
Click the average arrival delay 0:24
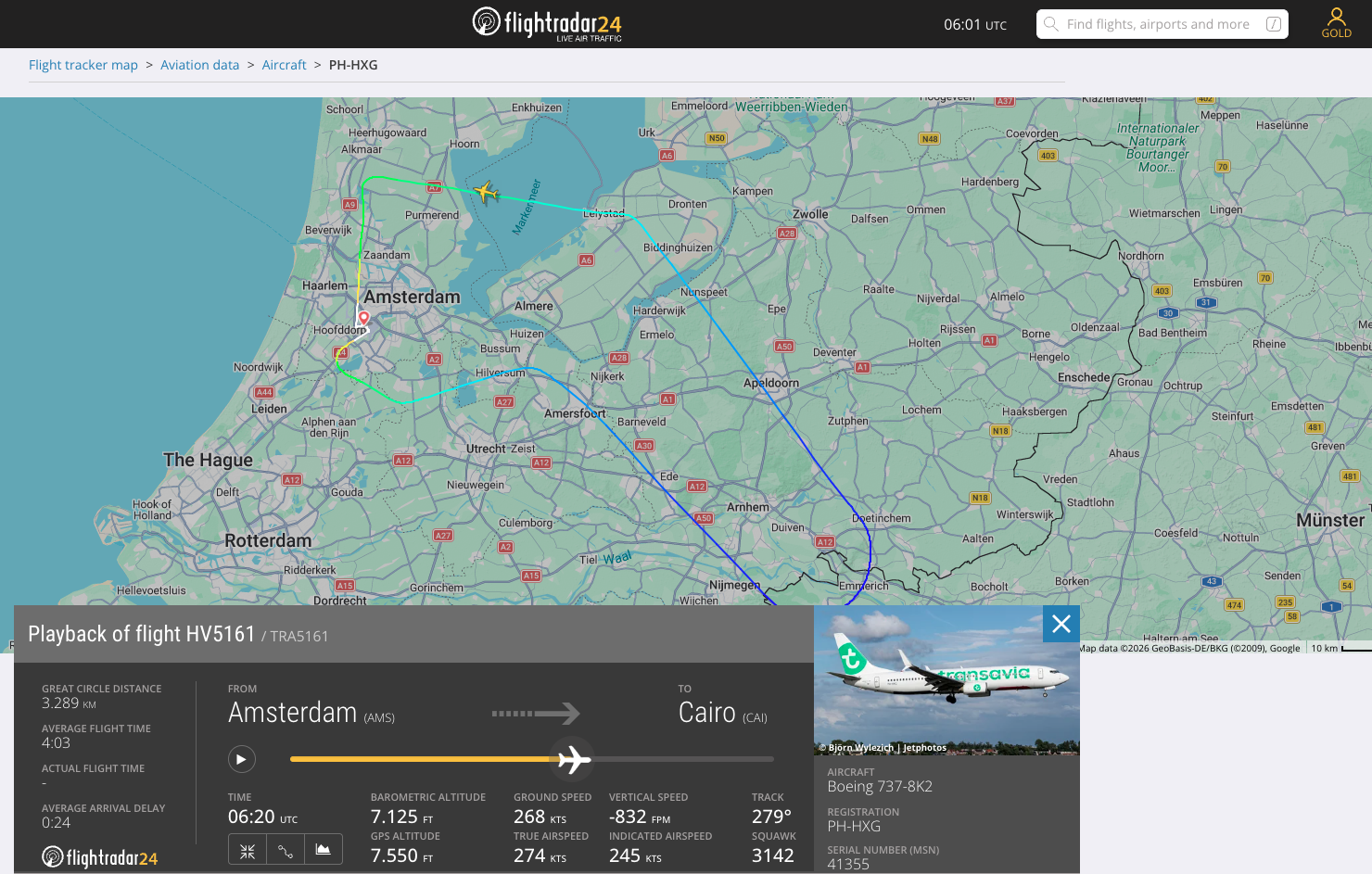point(56,823)
